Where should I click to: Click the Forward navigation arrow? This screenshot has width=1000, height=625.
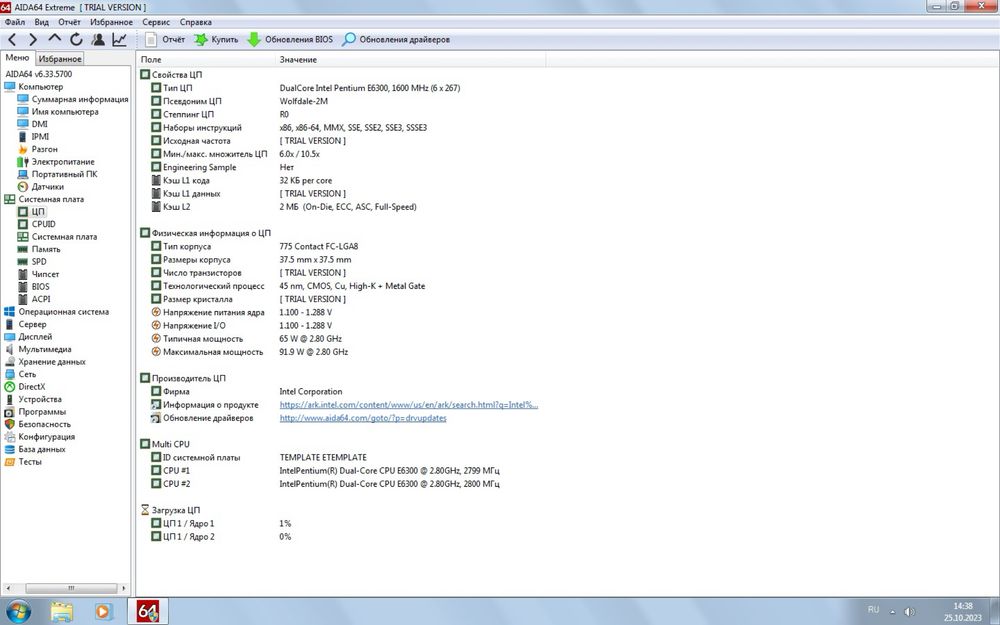tap(33, 40)
